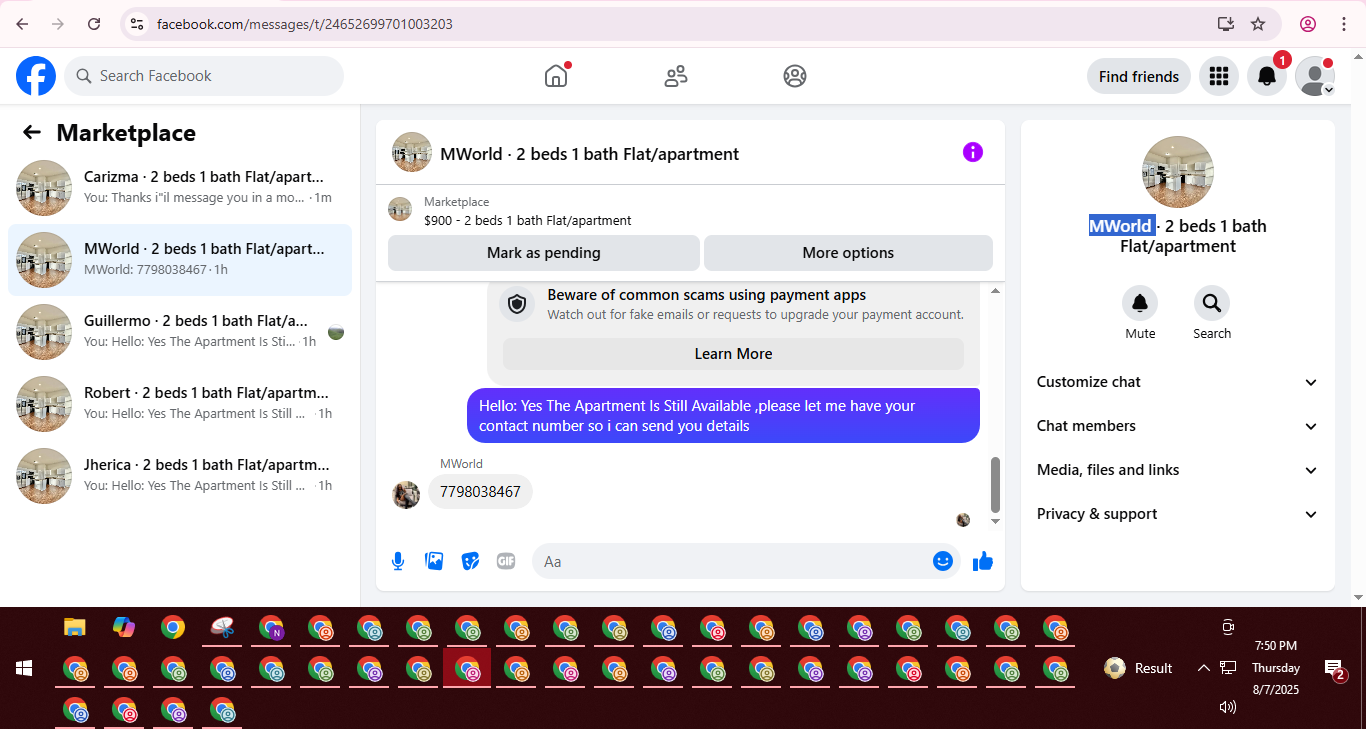
Task: Open MWorld conversation in Marketplace list
Action: [180, 260]
